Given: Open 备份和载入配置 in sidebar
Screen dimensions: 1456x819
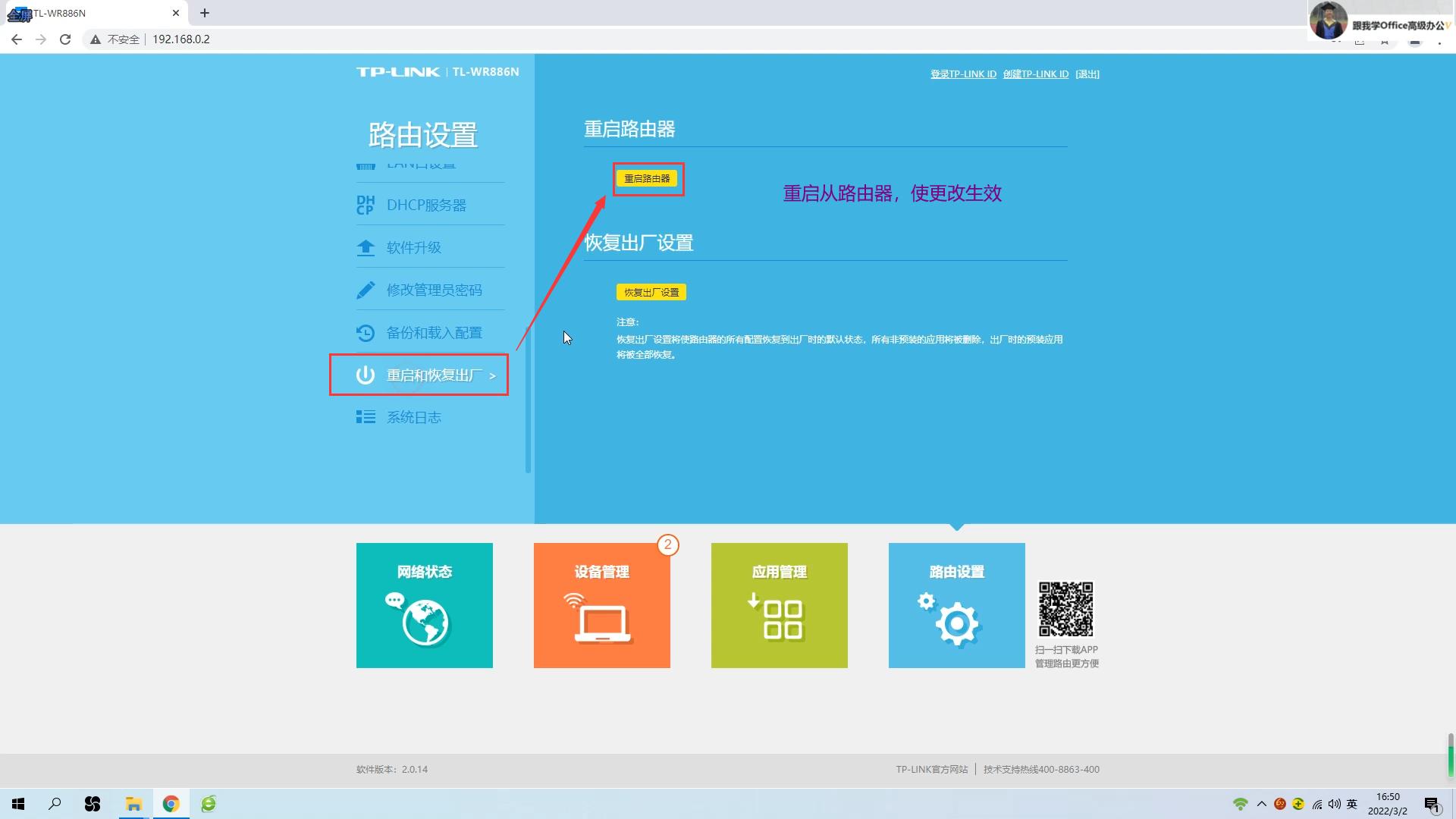Looking at the screenshot, I should pyautogui.click(x=434, y=331).
